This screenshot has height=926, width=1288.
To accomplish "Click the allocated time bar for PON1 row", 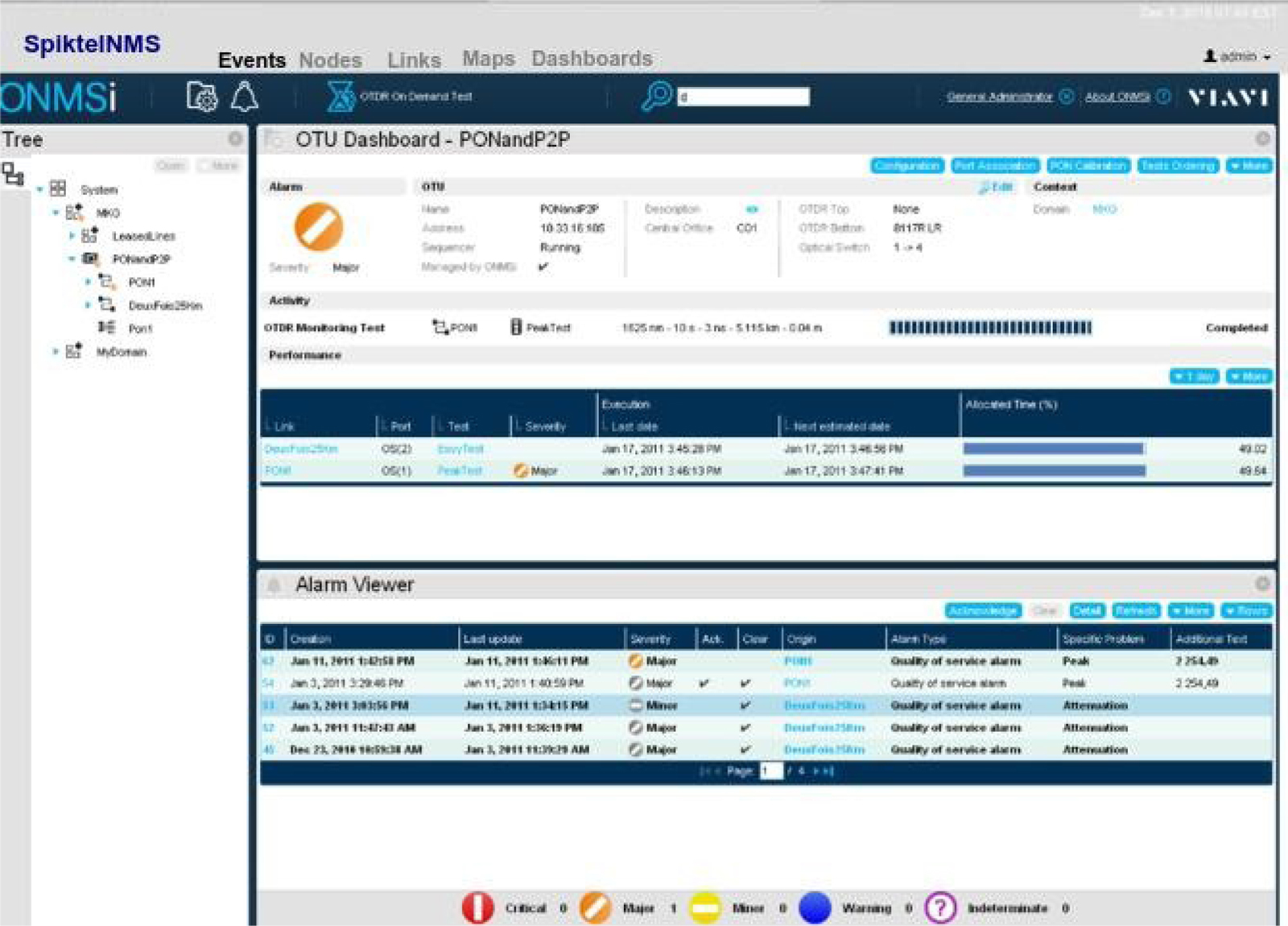I will [1055, 470].
